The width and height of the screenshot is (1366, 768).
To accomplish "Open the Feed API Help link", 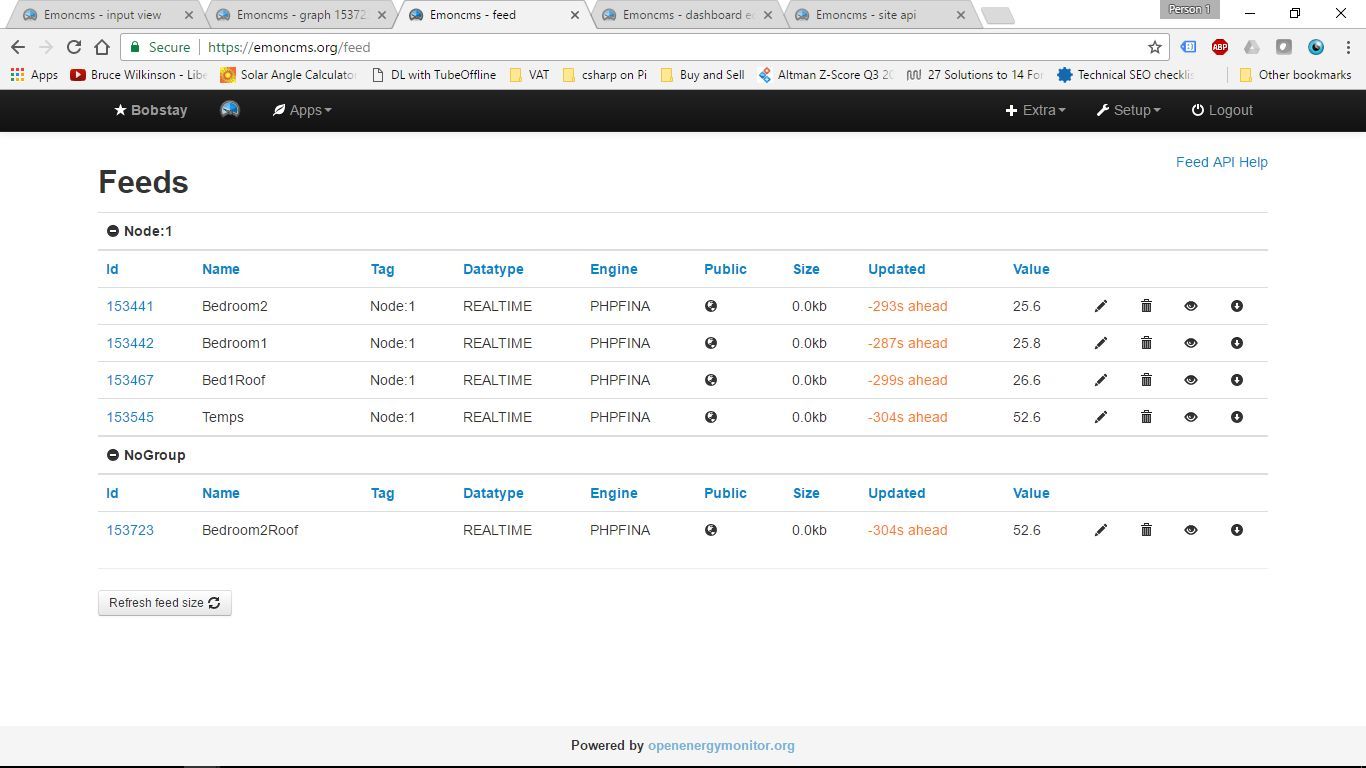I will pyautogui.click(x=1221, y=162).
